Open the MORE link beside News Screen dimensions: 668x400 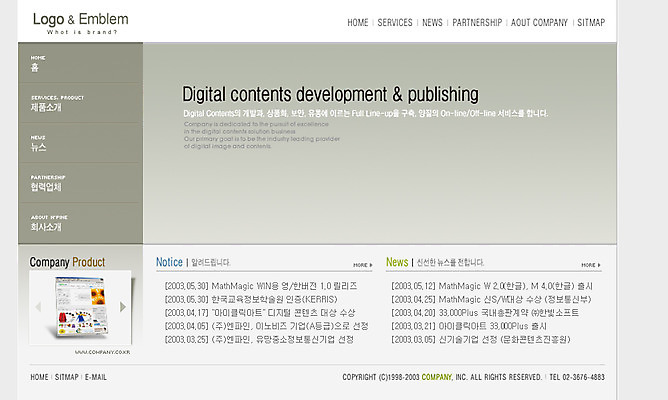tap(590, 265)
